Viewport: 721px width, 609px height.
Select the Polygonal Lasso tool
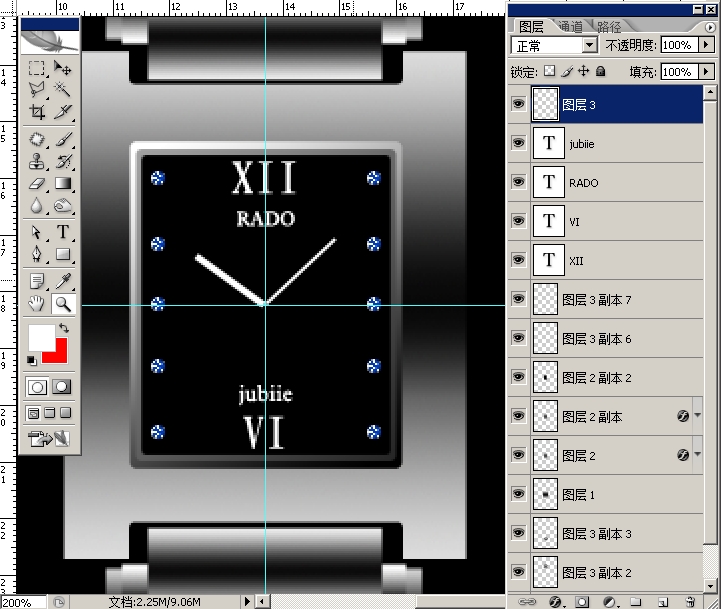click(37, 89)
